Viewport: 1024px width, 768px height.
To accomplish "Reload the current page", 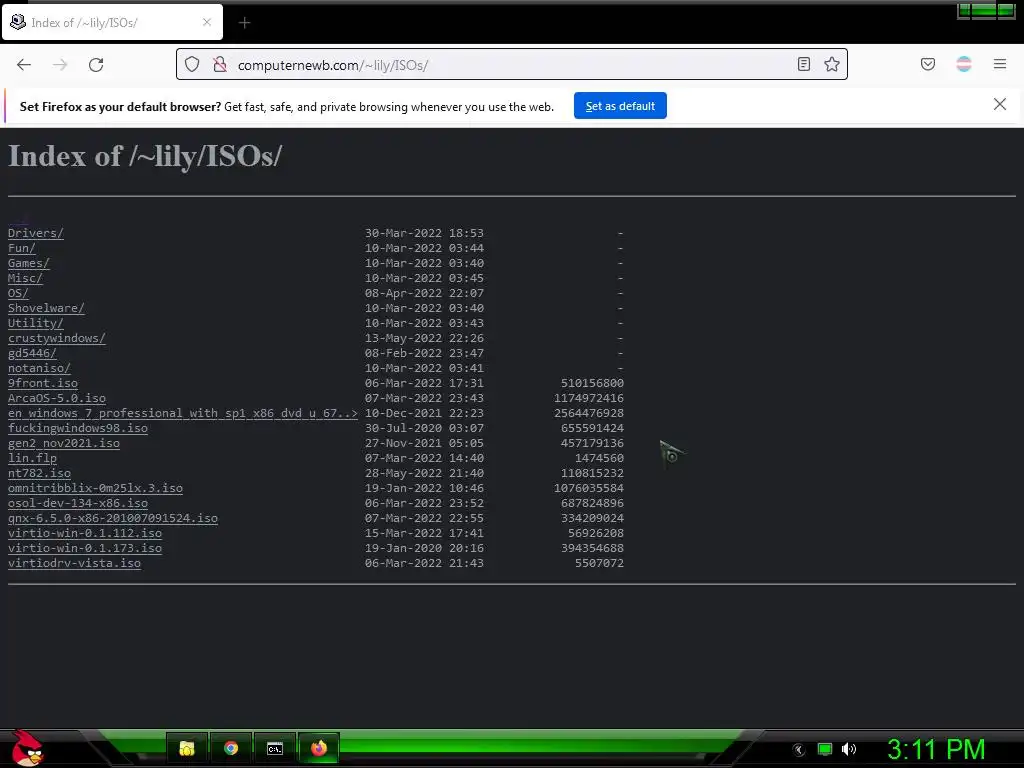I will click(96, 65).
